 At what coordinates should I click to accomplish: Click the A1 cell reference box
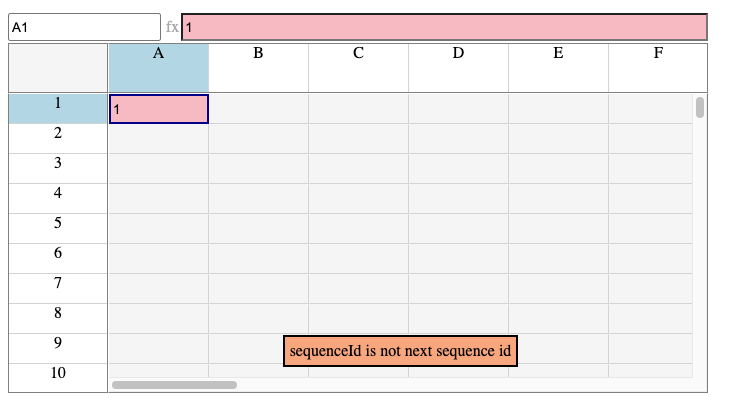[x=85, y=27]
